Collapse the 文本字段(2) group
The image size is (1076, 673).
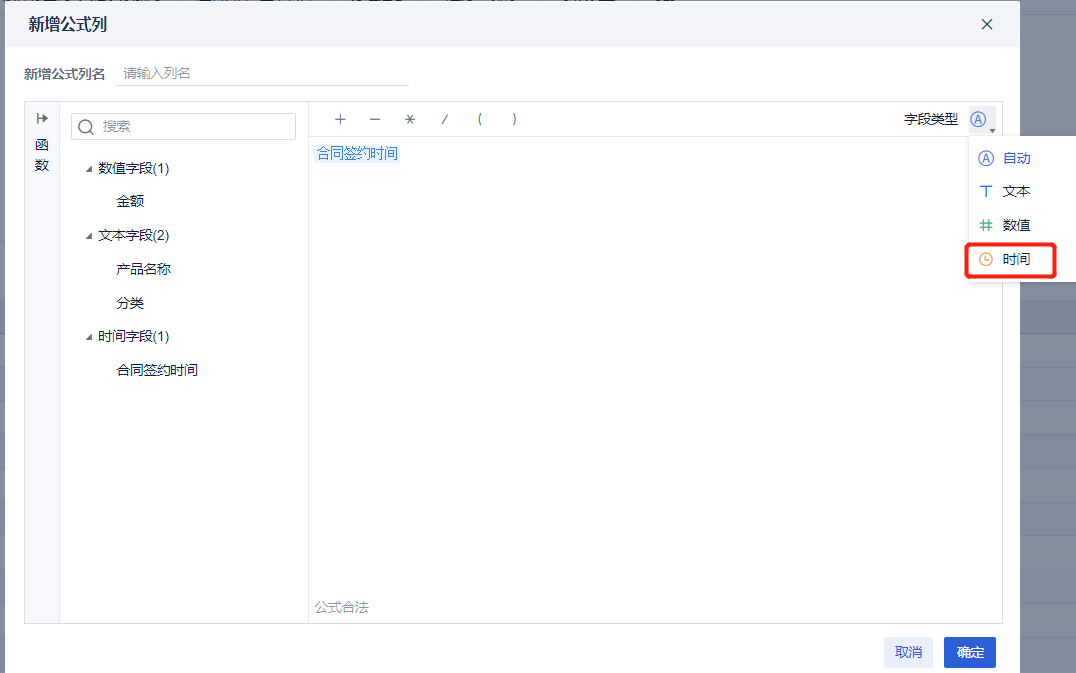click(89, 236)
